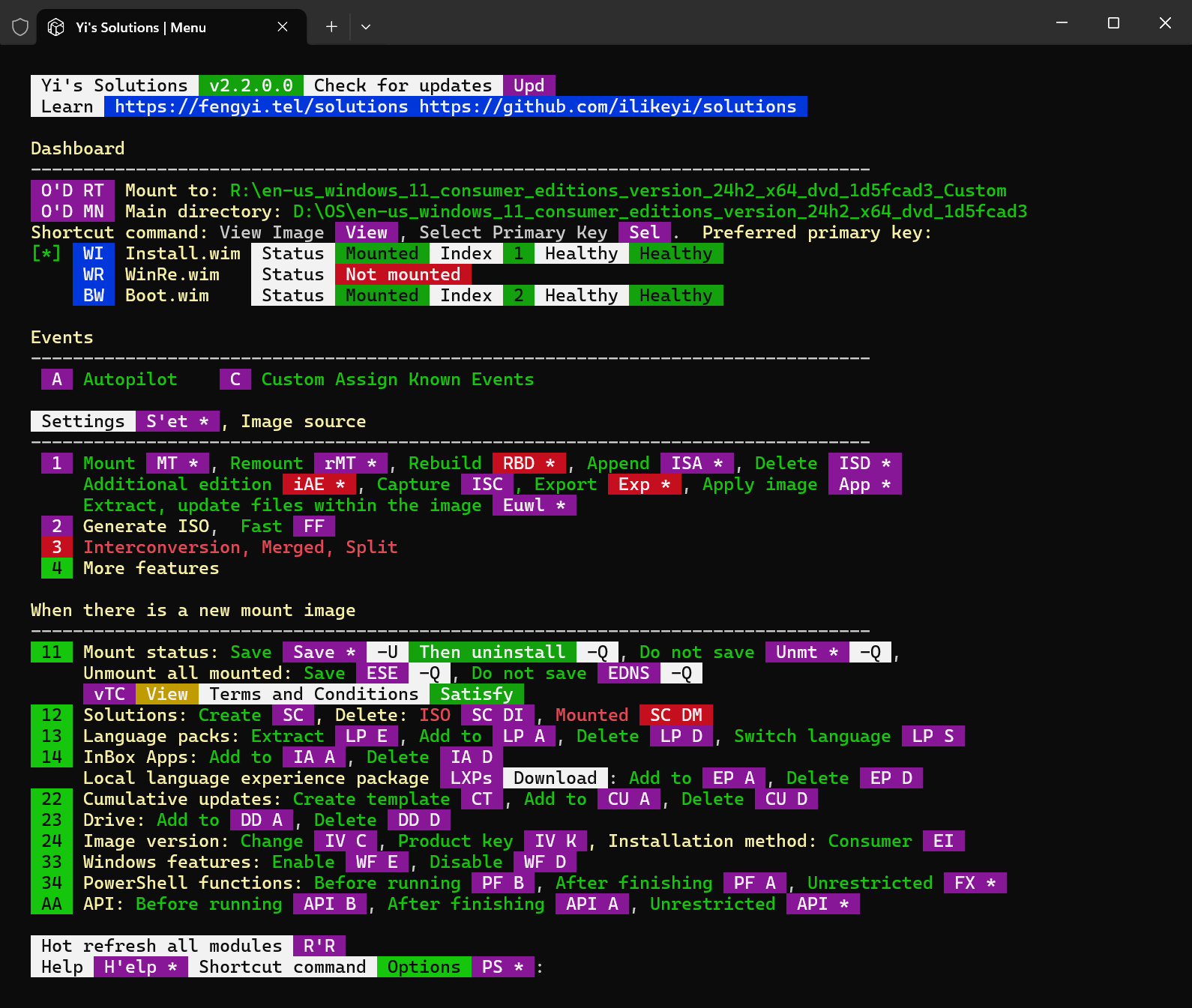Click the blue WI Install.wim badge
The image size is (1192, 1008).
(94, 253)
